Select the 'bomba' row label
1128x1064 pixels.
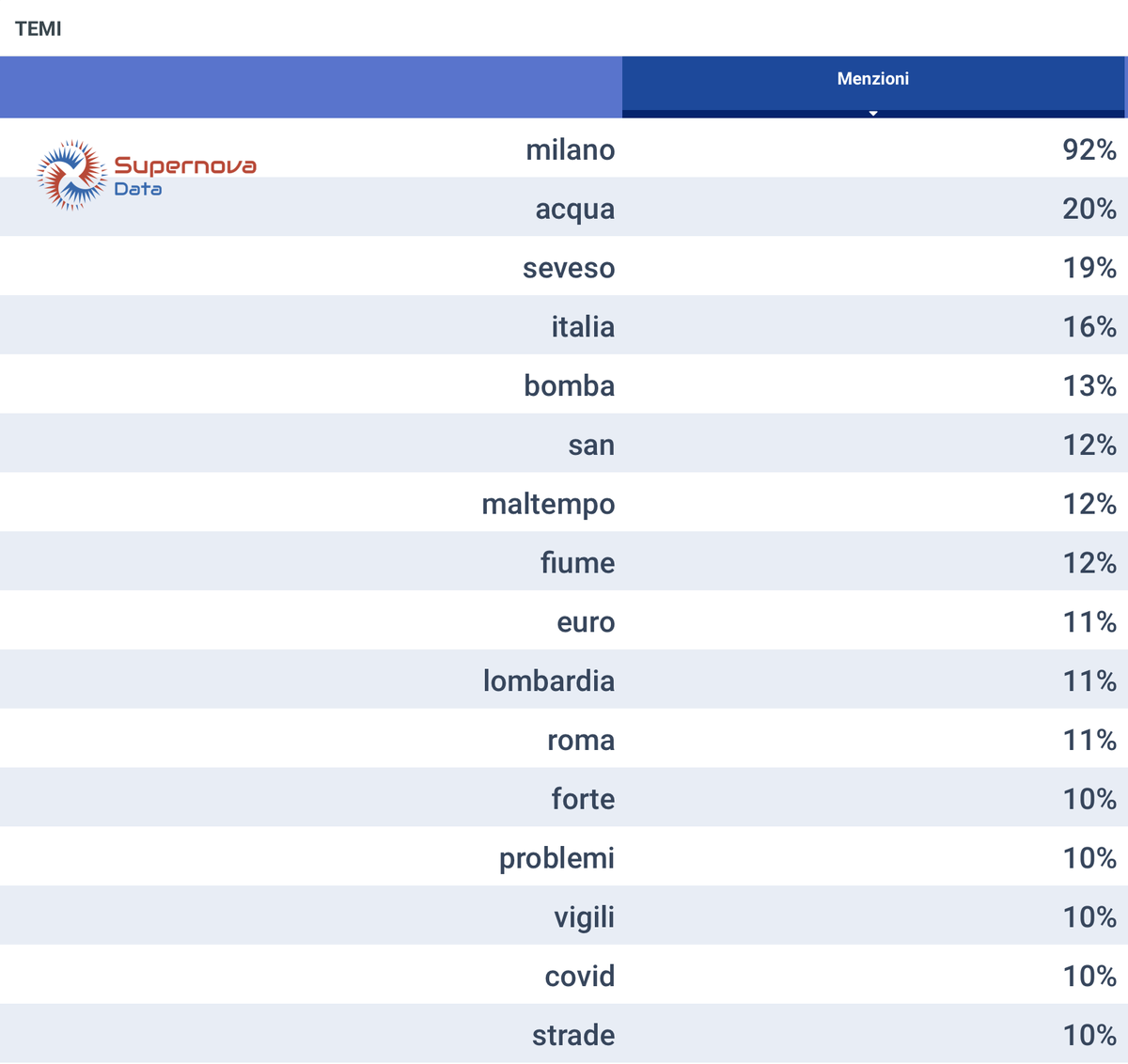(x=569, y=385)
